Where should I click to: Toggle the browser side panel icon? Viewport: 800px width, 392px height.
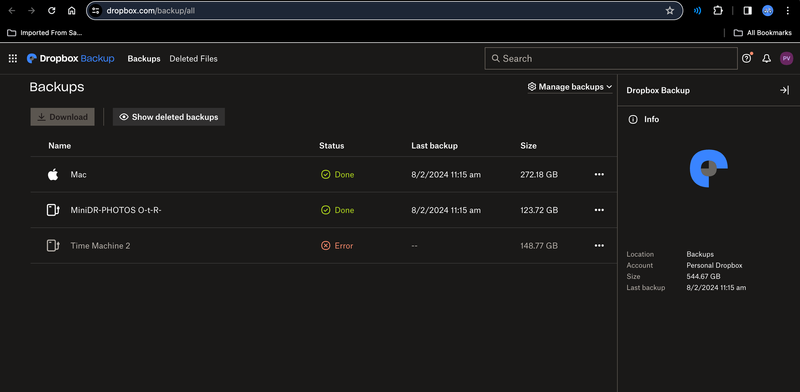(747, 11)
